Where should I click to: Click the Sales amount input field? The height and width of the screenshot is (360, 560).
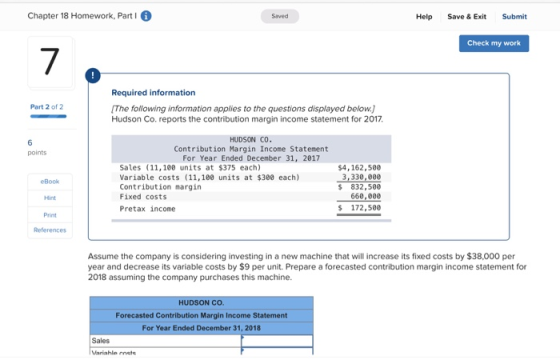[x=277, y=340]
